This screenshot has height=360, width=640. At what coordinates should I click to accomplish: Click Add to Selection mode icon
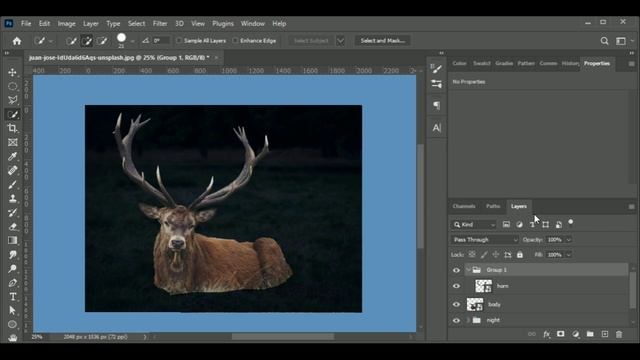click(x=87, y=41)
